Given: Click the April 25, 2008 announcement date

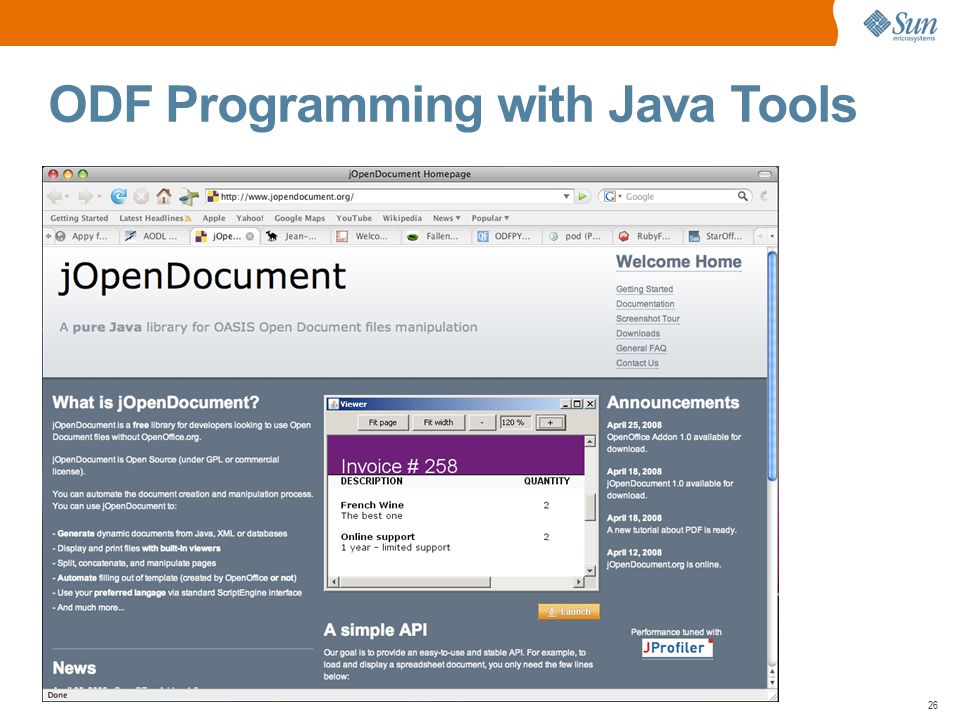Looking at the screenshot, I should (x=634, y=425).
